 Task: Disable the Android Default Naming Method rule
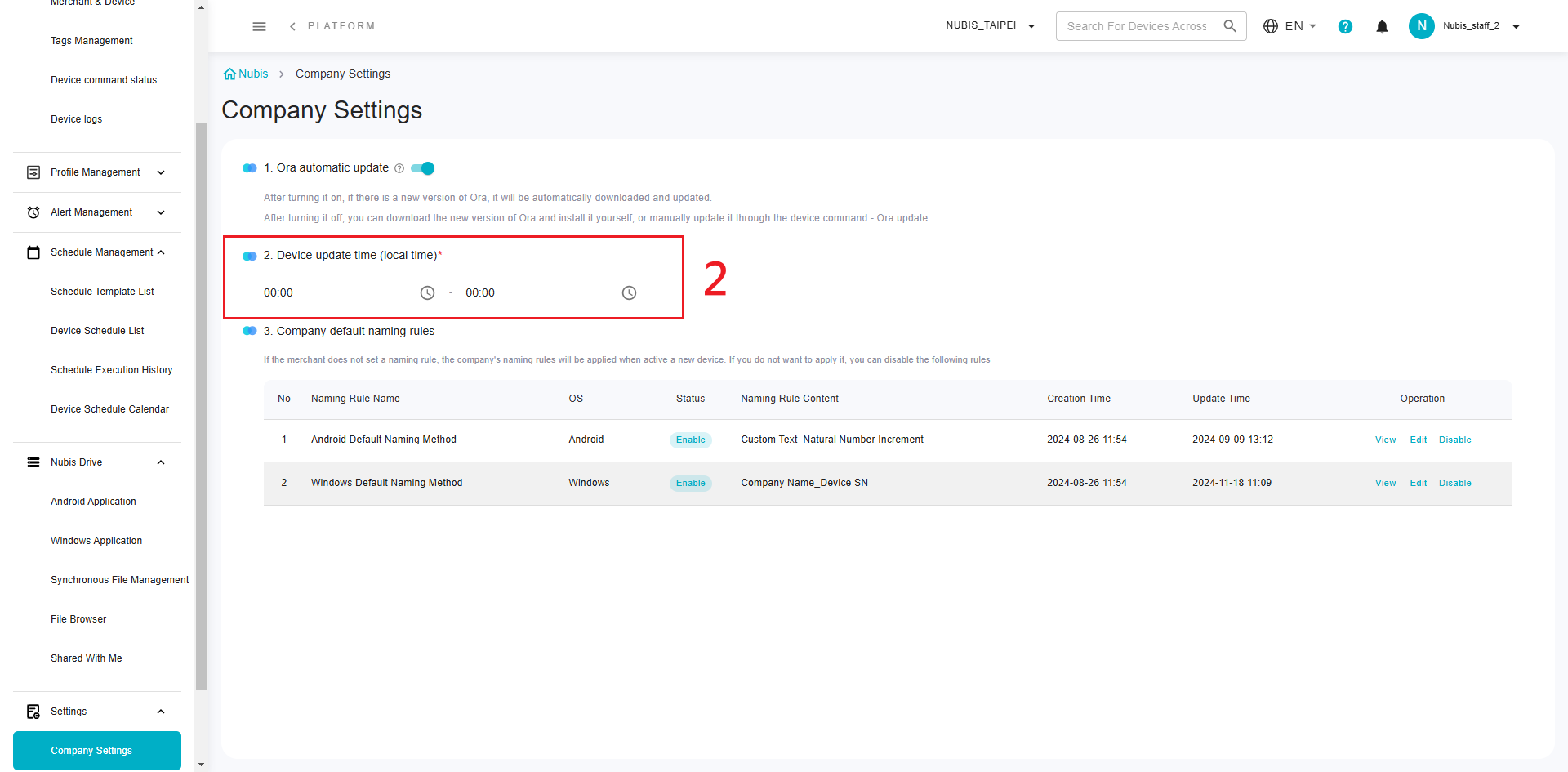tap(1454, 440)
